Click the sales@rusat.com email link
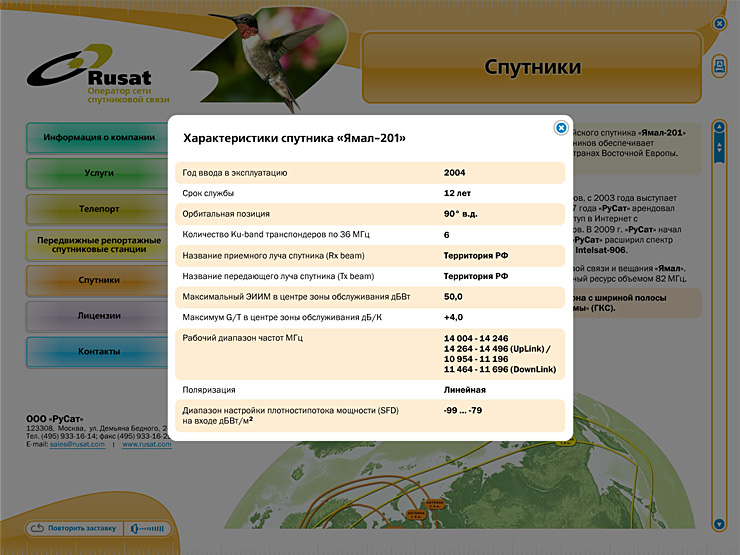The width and height of the screenshot is (740, 555). click(x=78, y=445)
